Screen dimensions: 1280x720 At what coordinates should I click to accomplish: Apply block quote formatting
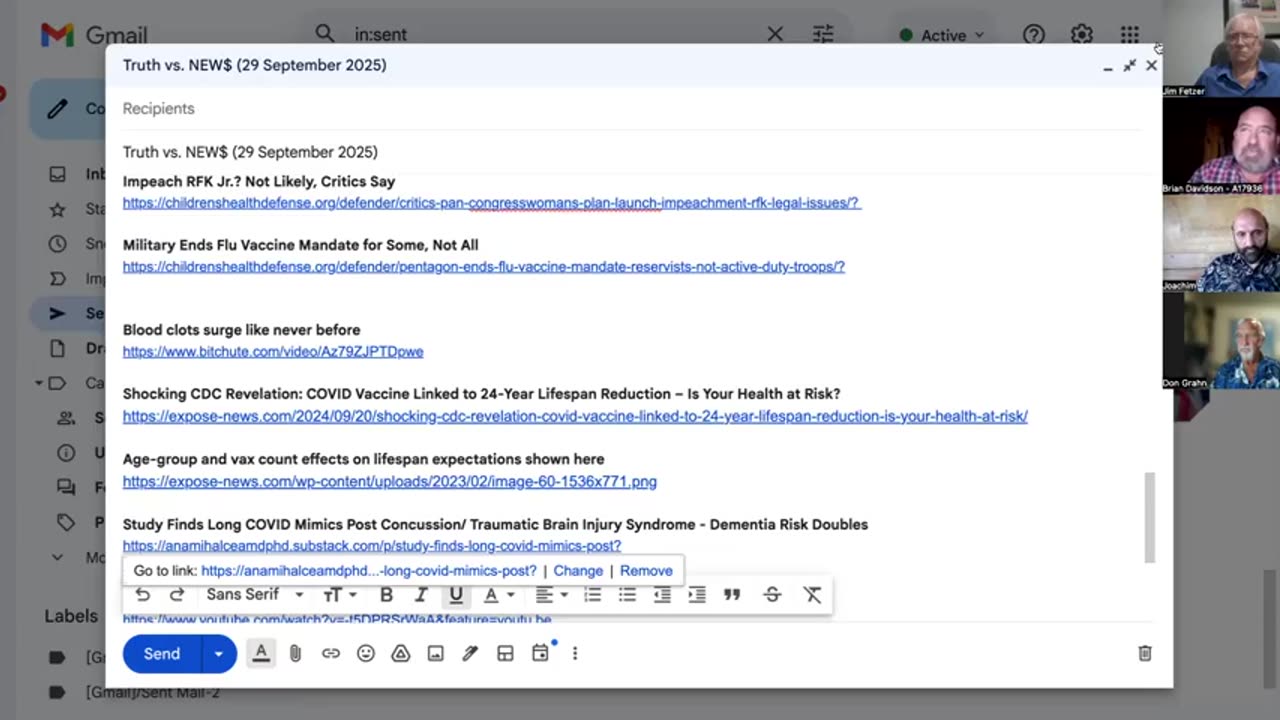click(732, 595)
